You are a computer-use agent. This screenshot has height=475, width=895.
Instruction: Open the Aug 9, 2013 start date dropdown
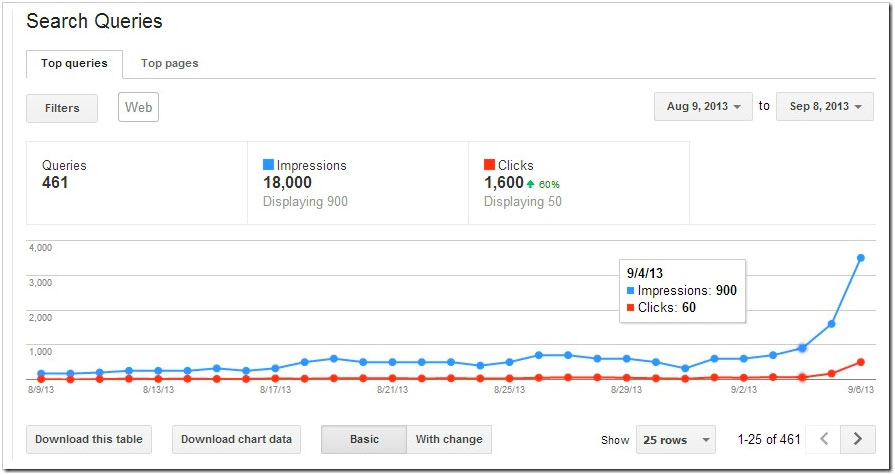pyautogui.click(x=704, y=107)
